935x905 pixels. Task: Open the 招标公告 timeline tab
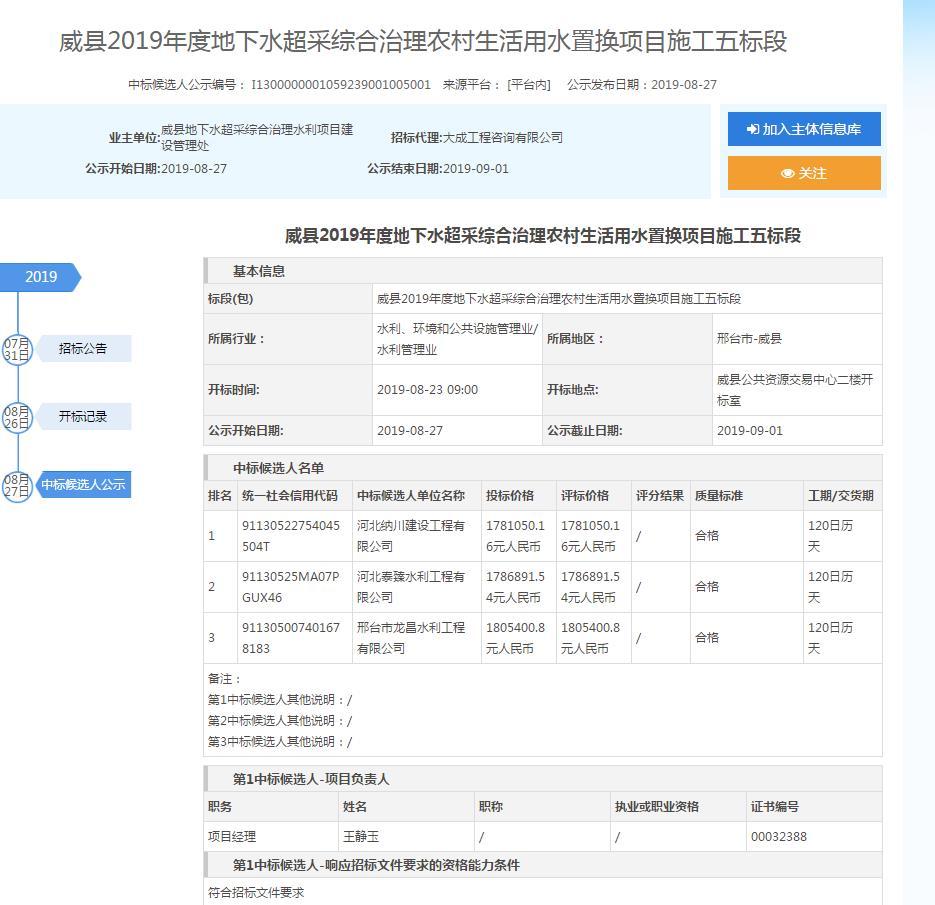pyautogui.click(x=83, y=349)
